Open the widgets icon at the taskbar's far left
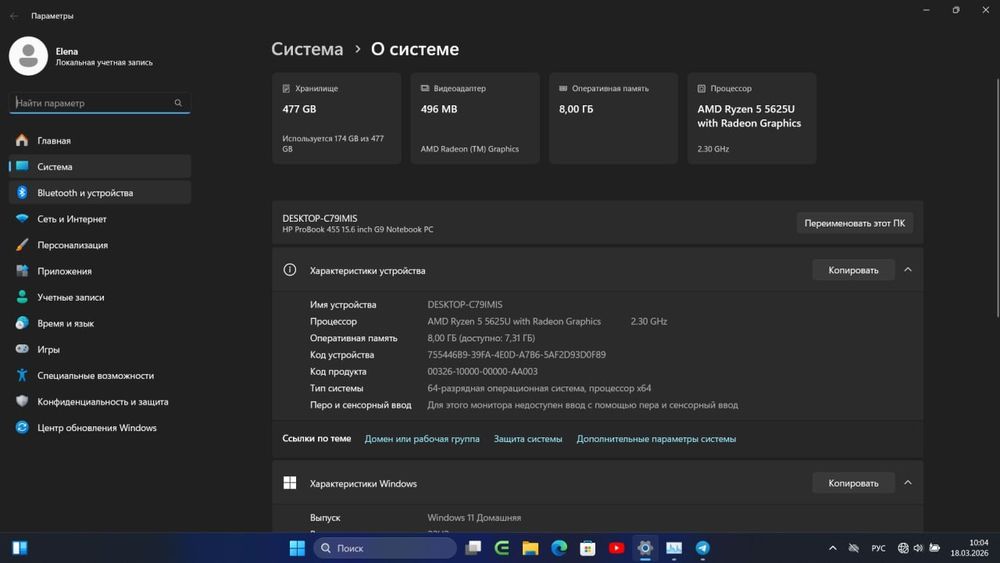 pyautogui.click(x=20, y=548)
